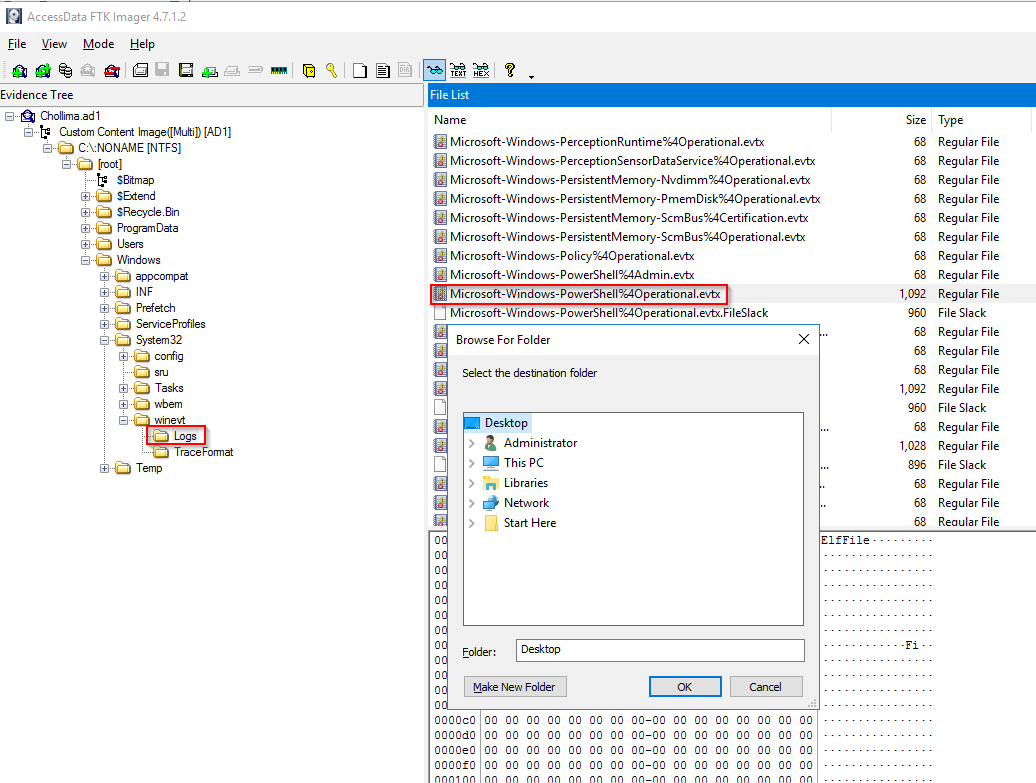Switch the viewer to HEX mode
This screenshot has width=1036, height=783.
[x=481, y=71]
